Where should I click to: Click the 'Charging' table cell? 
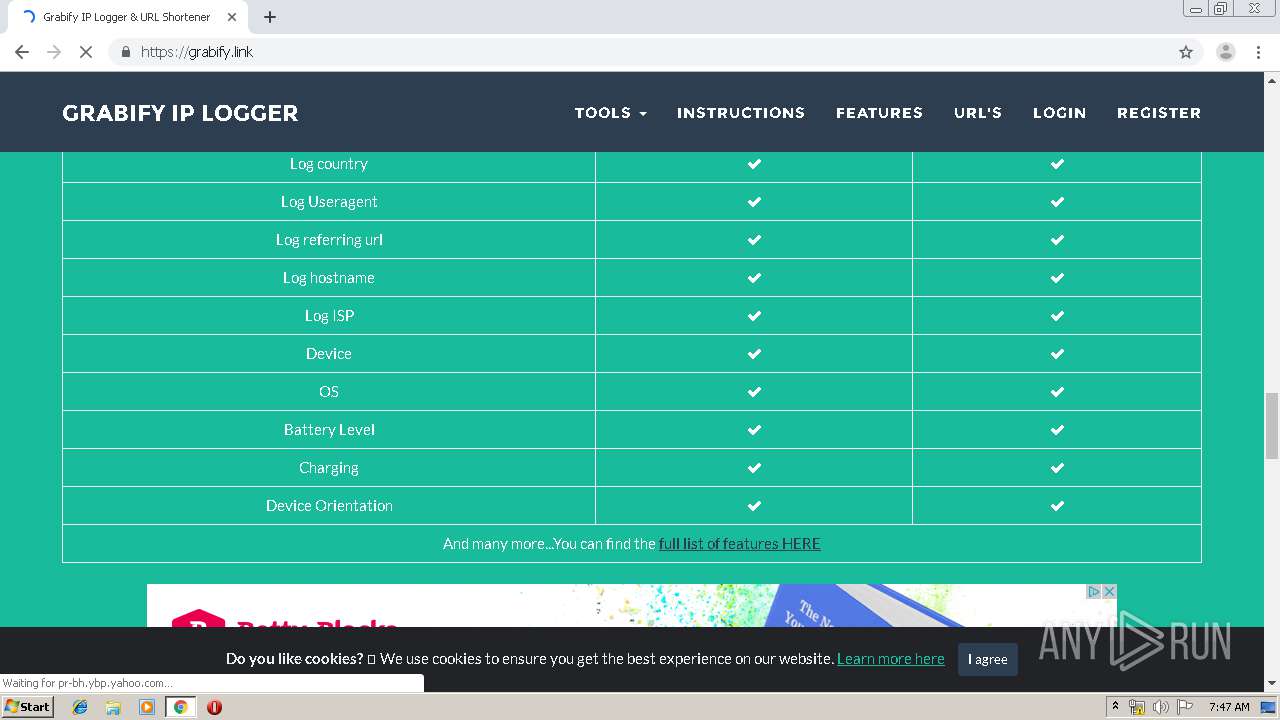pos(329,468)
